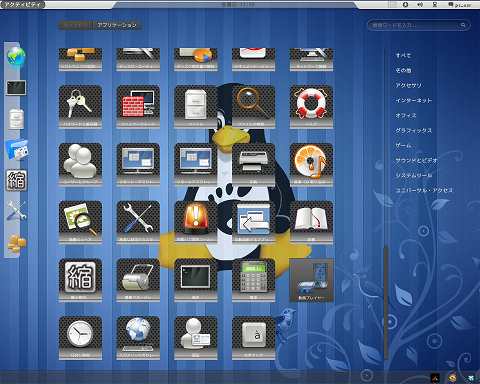Launch the red alarm light application
The width and height of the screenshot is (480, 384).
coord(196,222)
